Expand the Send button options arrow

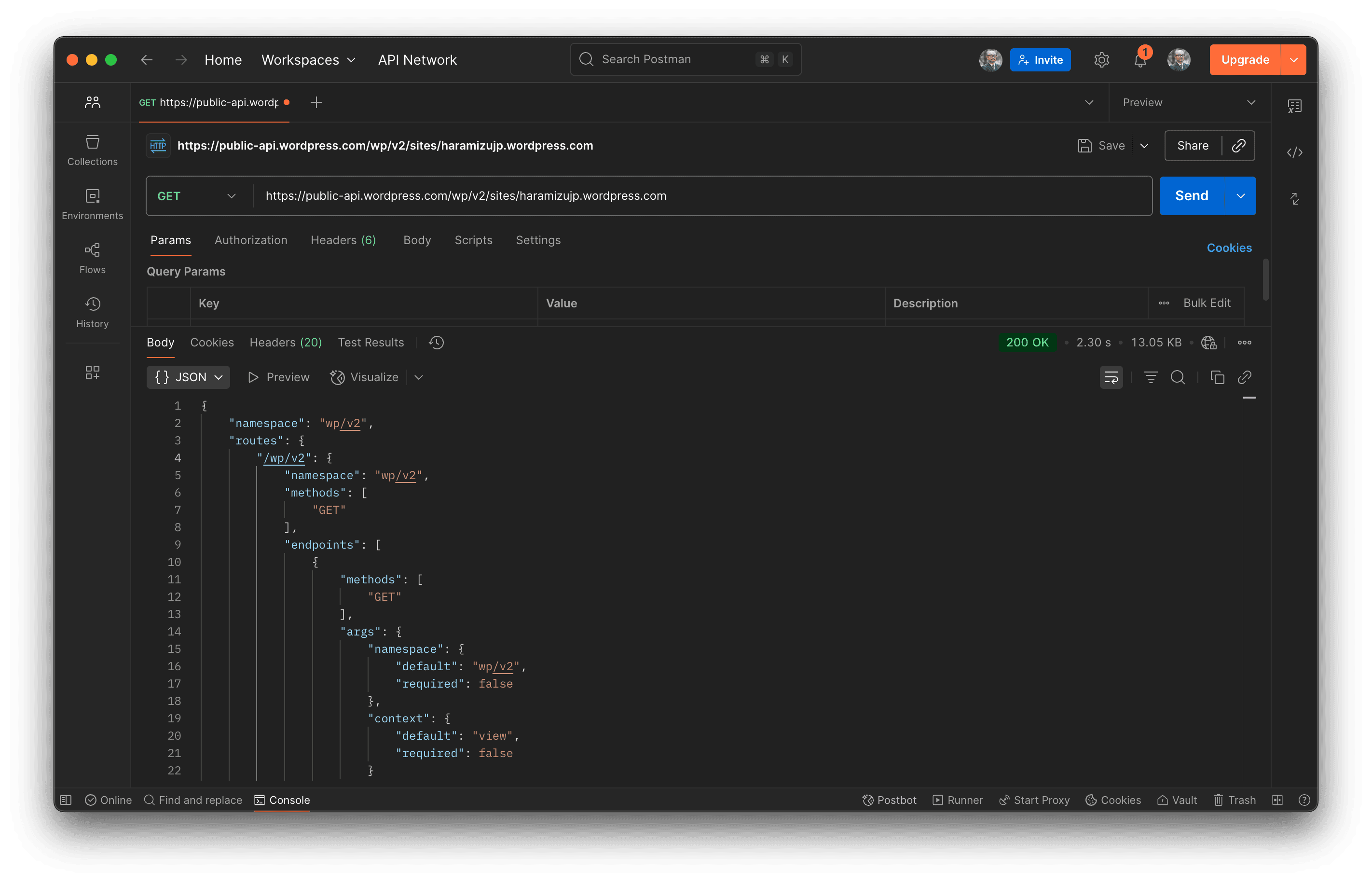pyautogui.click(x=1240, y=196)
